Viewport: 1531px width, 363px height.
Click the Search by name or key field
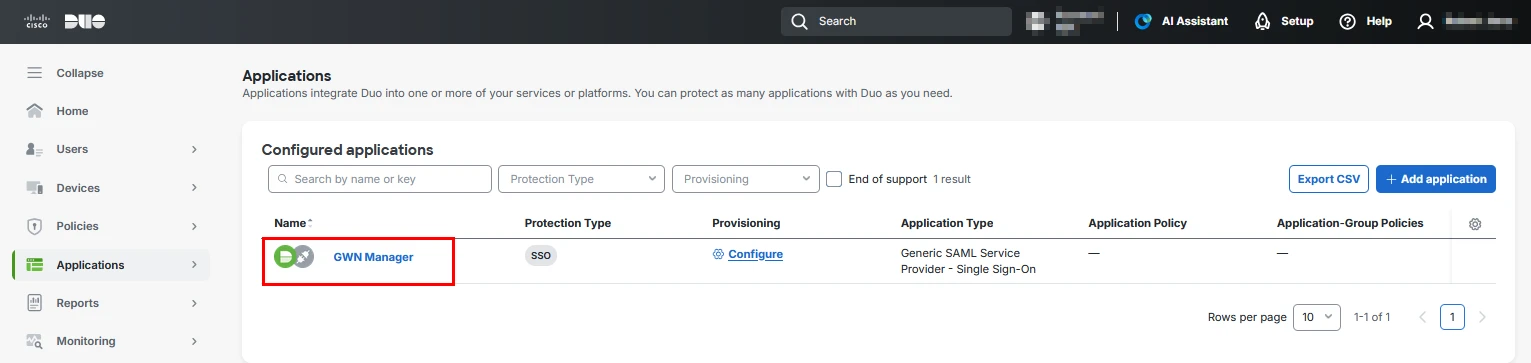pyautogui.click(x=380, y=179)
